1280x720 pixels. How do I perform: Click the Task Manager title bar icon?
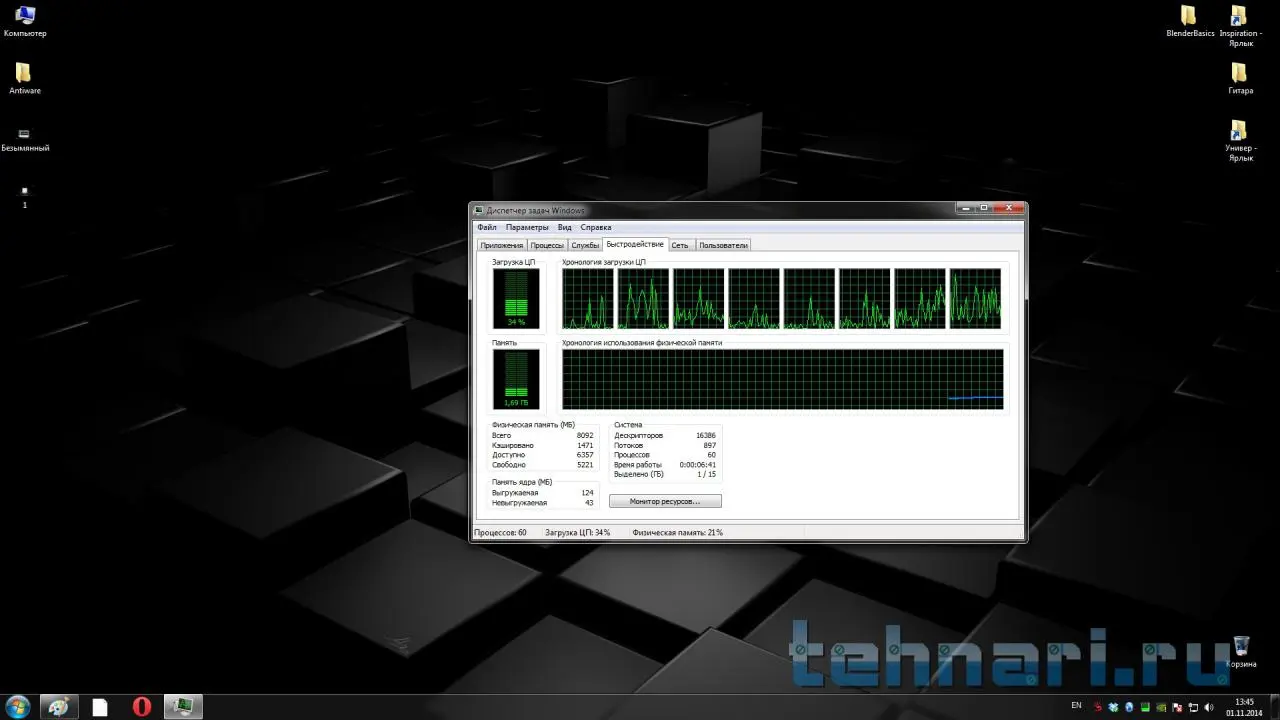[479, 210]
